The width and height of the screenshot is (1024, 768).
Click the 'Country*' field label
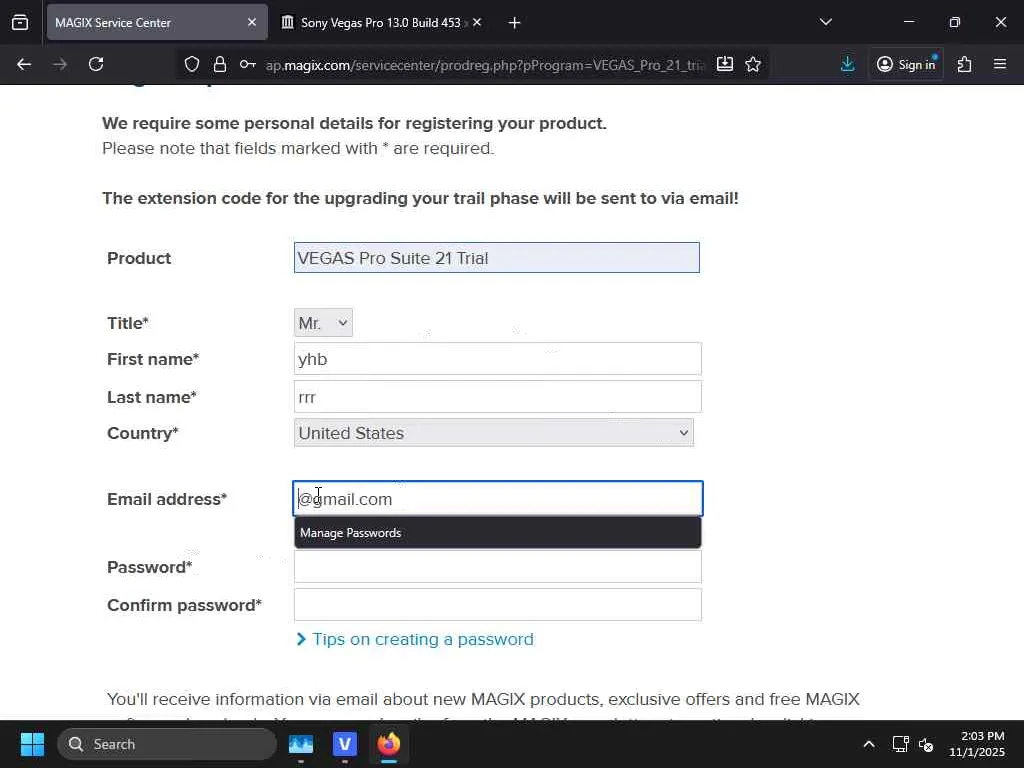pyautogui.click(x=143, y=434)
